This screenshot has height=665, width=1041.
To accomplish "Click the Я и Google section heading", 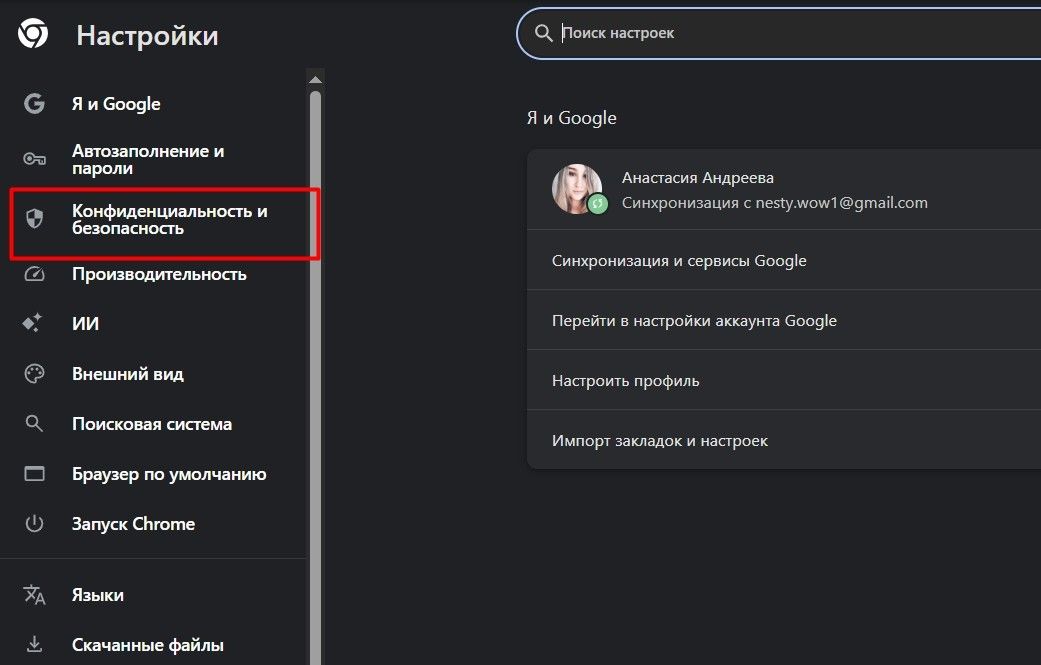I will click(x=572, y=118).
